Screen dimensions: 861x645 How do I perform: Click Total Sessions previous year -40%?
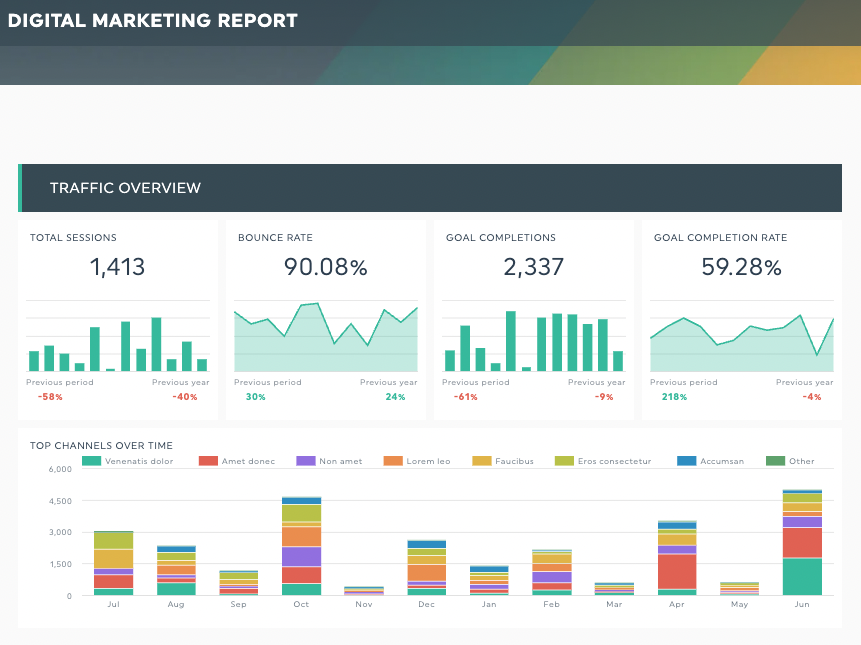point(184,397)
